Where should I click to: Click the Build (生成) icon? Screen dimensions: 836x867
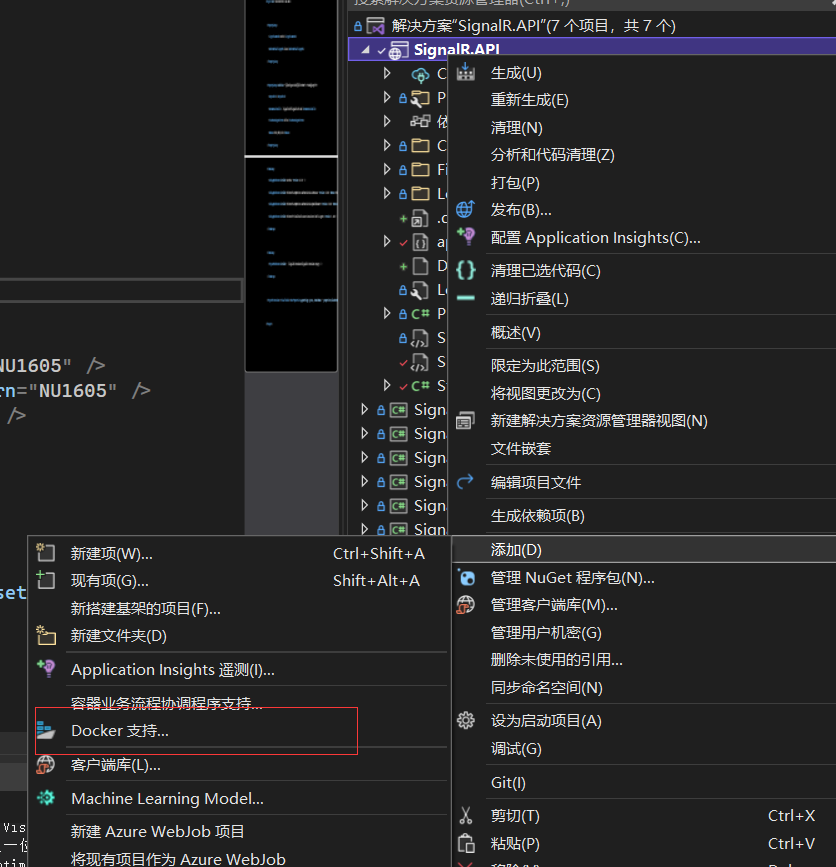pyautogui.click(x=466, y=72)
